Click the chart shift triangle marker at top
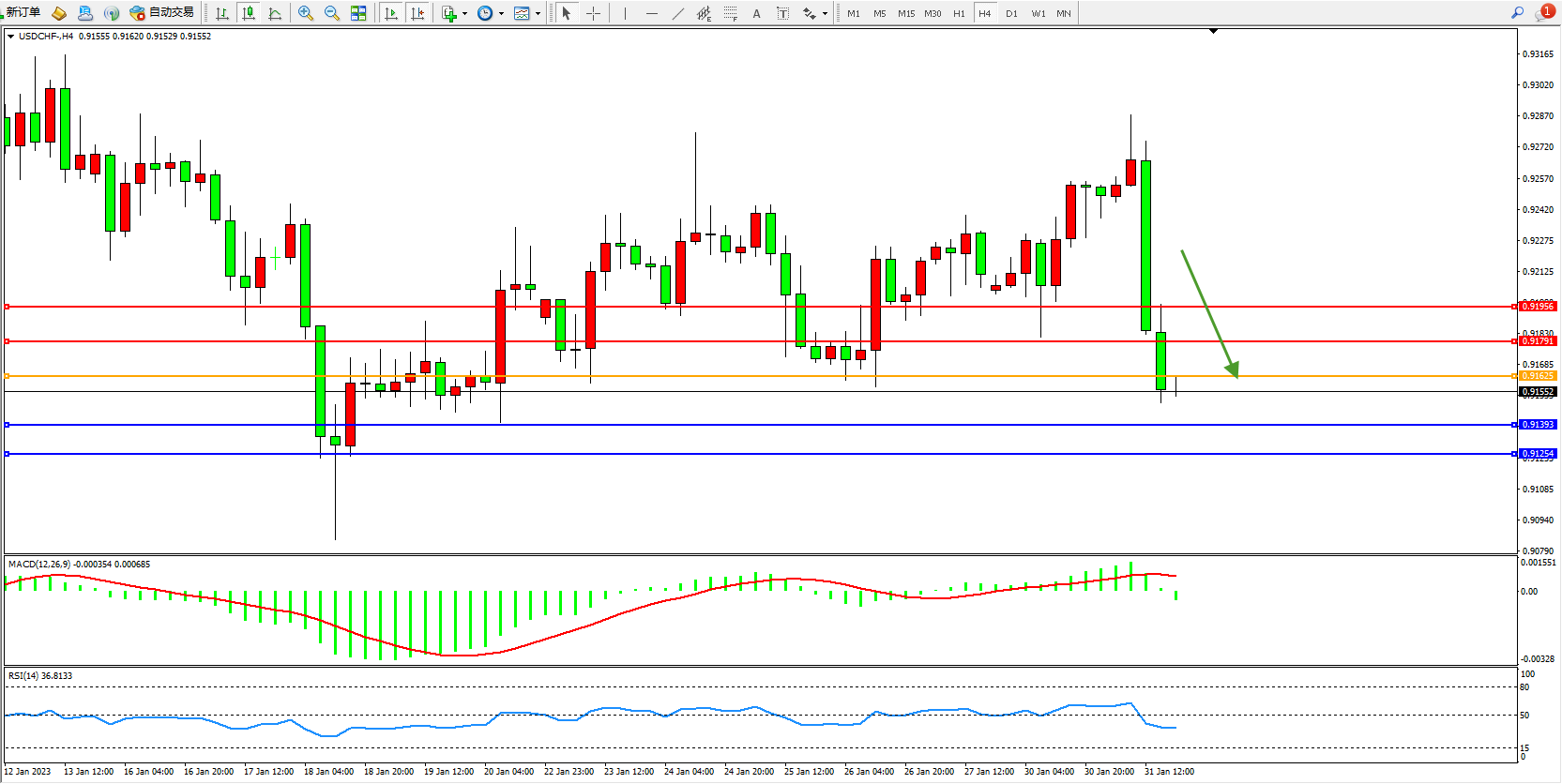 (x=1213, y=31)
